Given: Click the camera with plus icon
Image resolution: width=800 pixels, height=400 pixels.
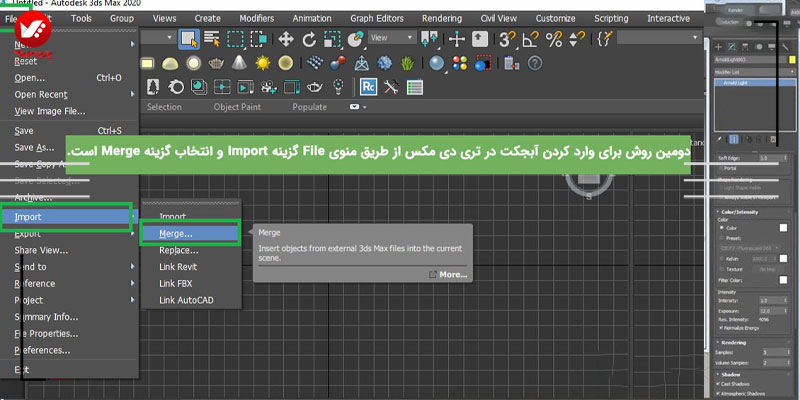Looking at the screenshot, I should coord(269,87).
